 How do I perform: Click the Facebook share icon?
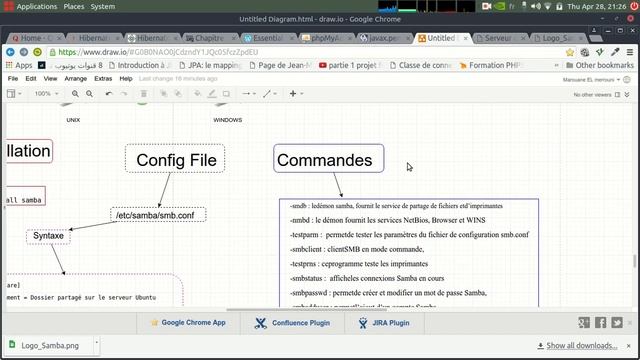(600, 322)
